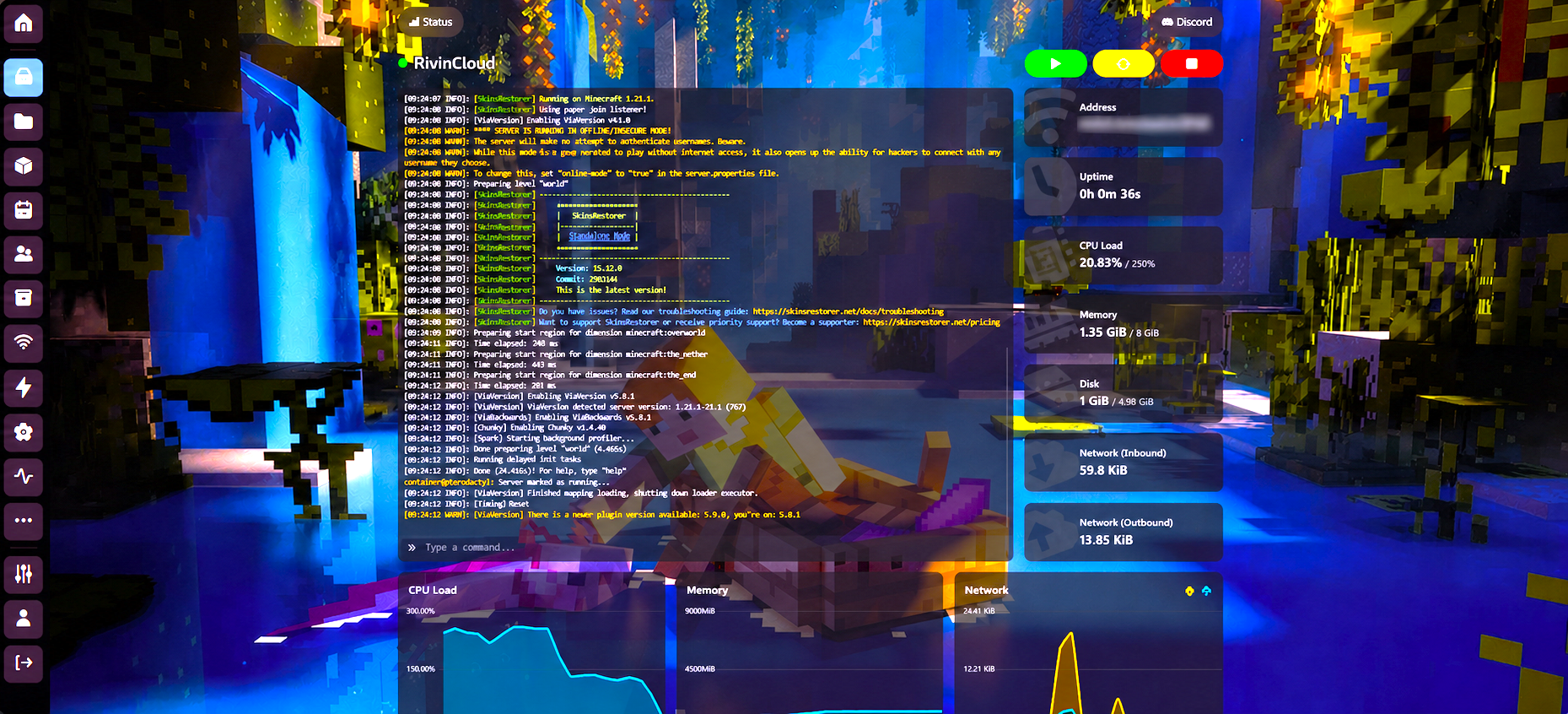Click the Uptime info card
The image size is (1568, 714).
1123,186
